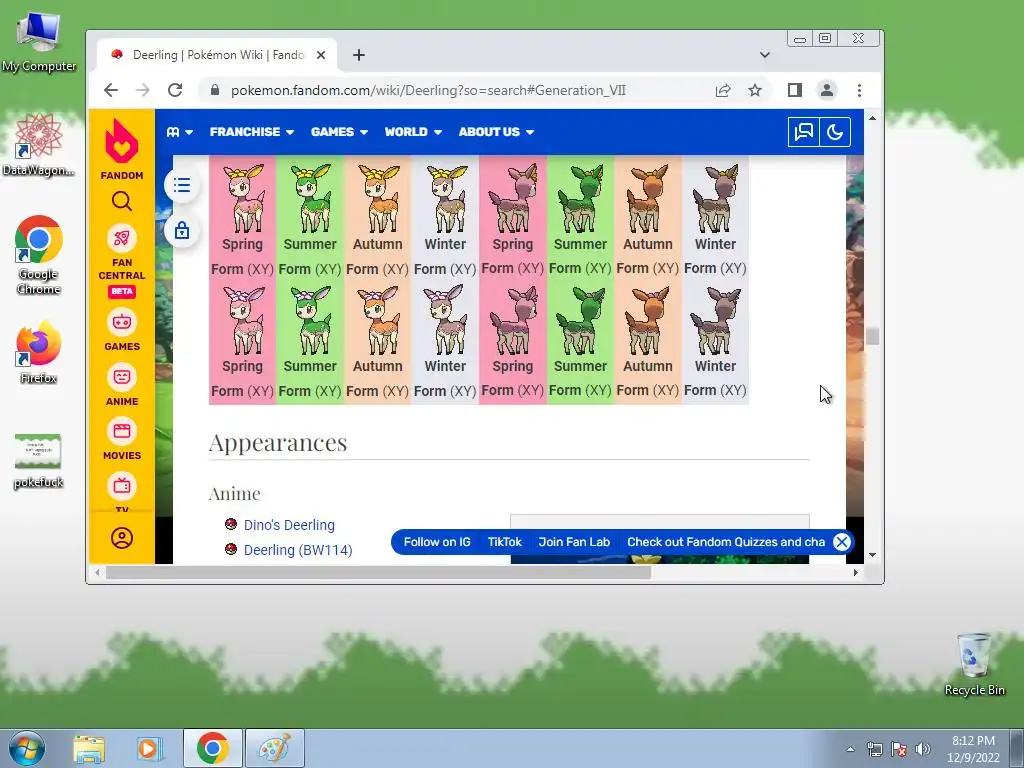
Task: Click the Appearances section heading
Action: (278, 443)
